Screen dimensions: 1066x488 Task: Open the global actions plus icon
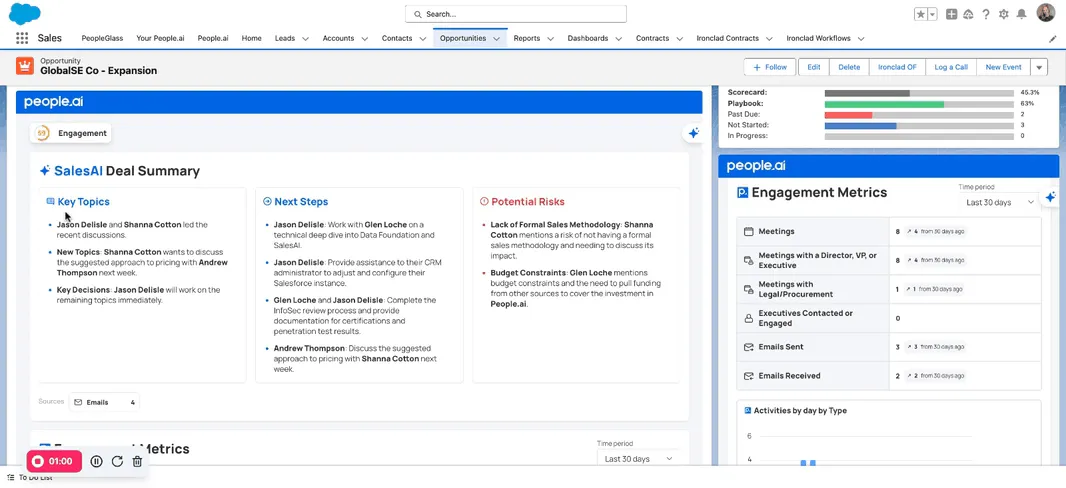point(951,14)
